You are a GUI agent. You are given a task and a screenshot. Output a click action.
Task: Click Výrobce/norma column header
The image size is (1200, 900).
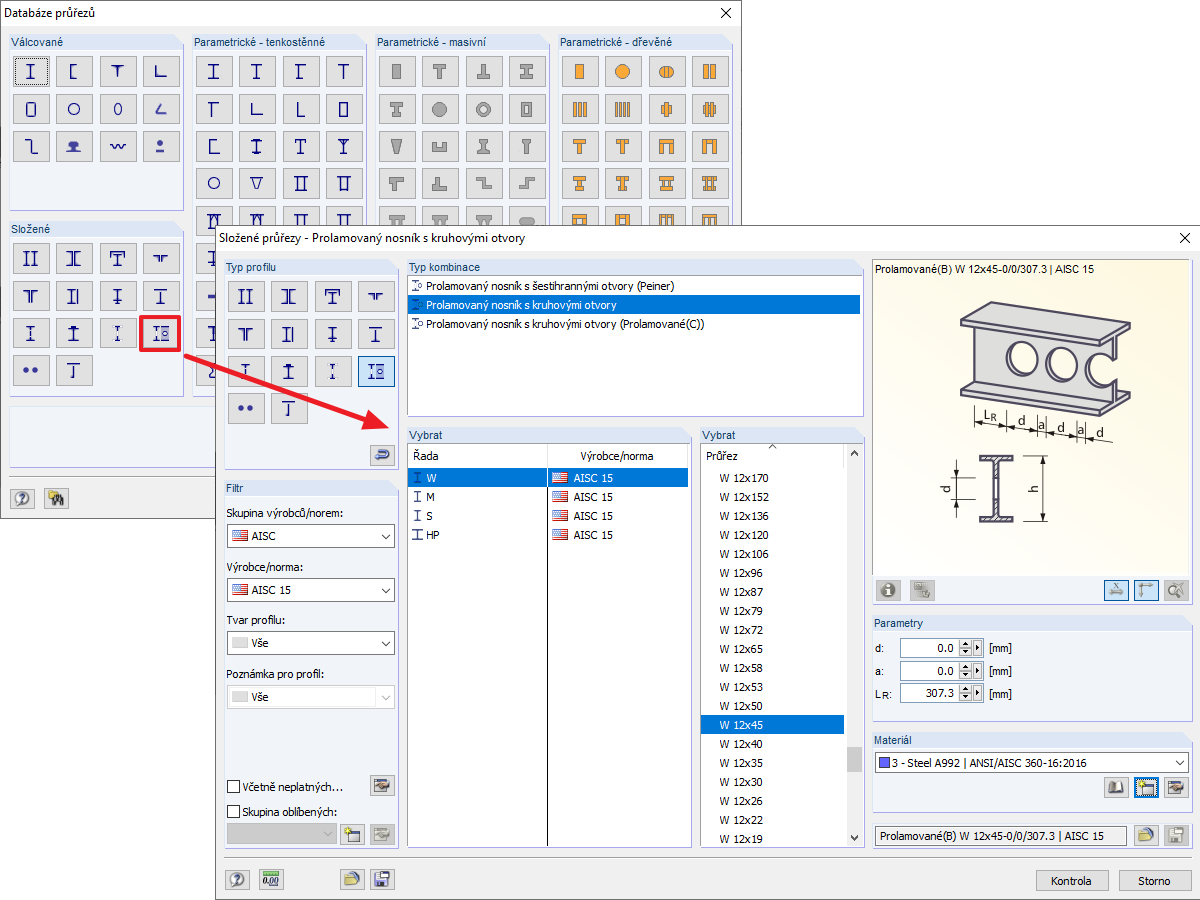(x=618, y=455)
